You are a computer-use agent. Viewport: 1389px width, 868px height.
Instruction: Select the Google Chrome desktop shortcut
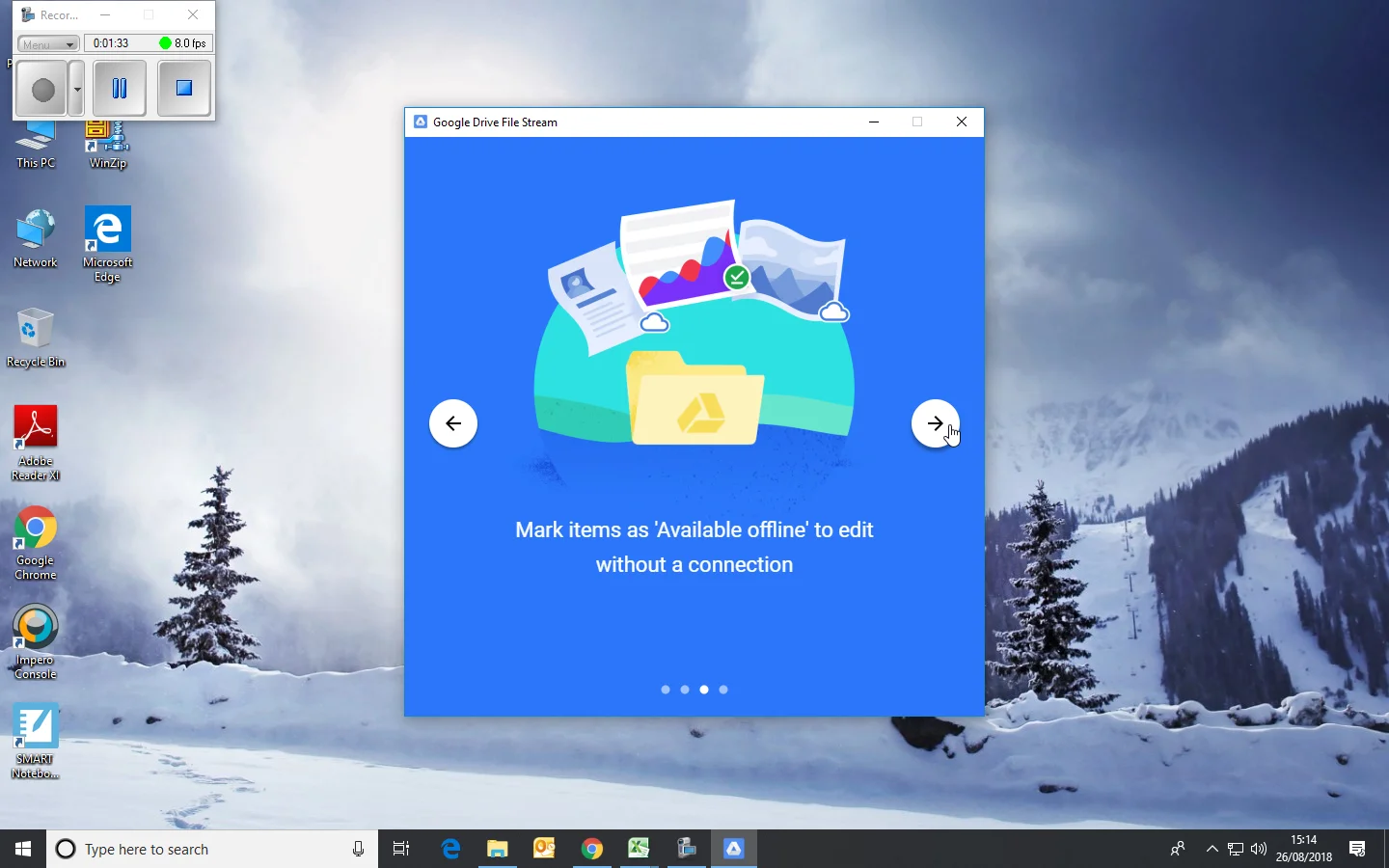[36, 543]
